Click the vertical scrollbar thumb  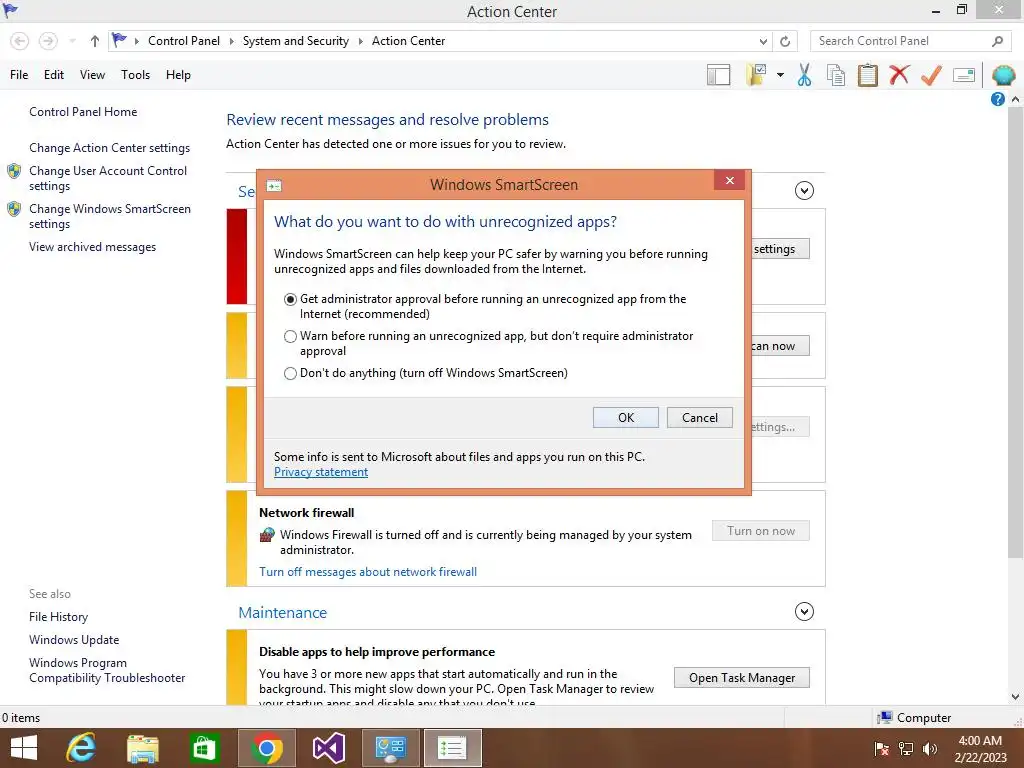[x=1015, y=333]
